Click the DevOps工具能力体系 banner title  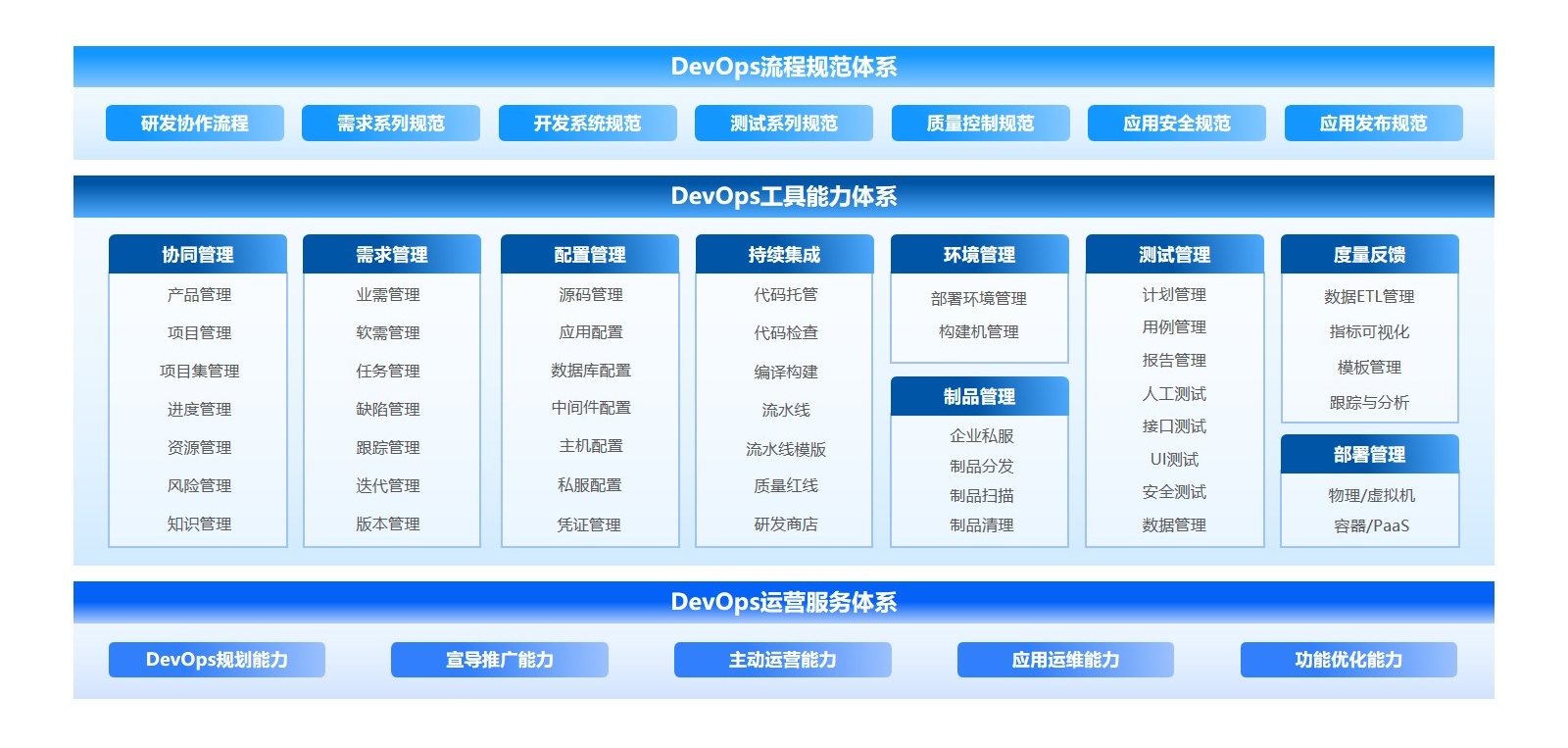coord(784,196)
